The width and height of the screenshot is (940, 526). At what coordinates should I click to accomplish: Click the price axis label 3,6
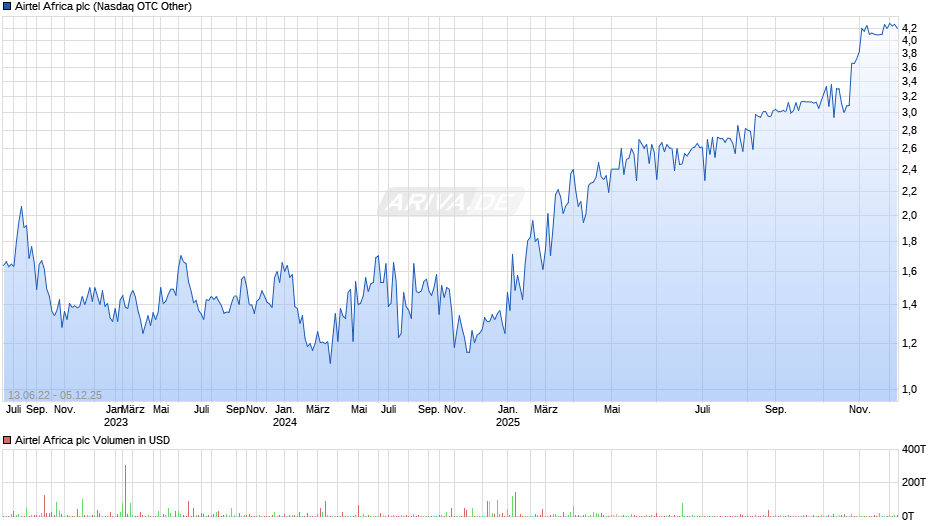(x=909, y=67)
